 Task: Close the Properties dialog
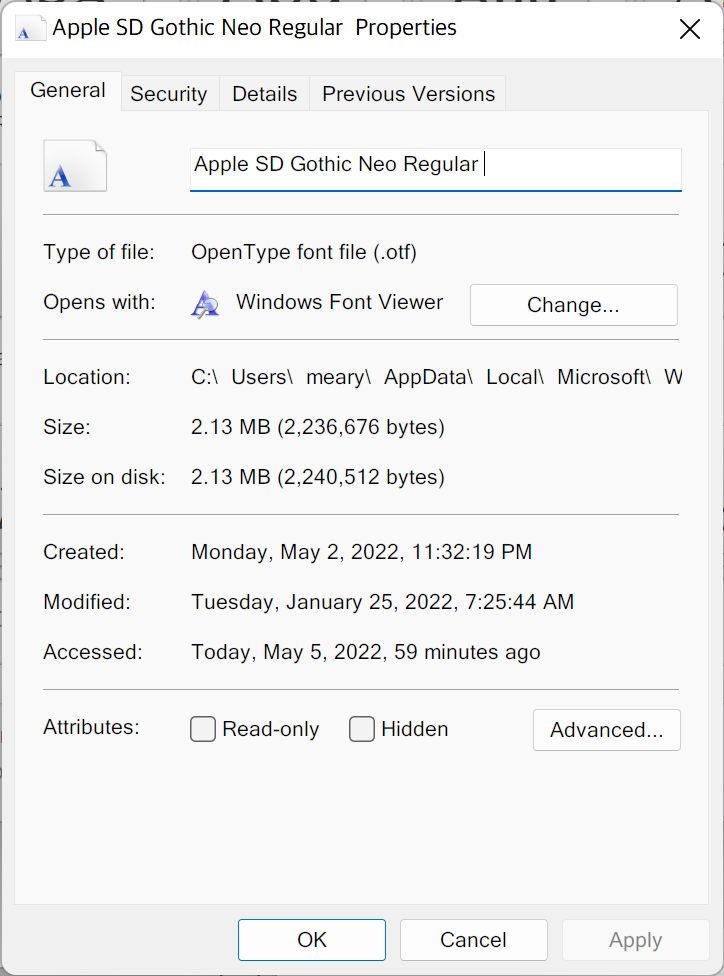[690, 29]
